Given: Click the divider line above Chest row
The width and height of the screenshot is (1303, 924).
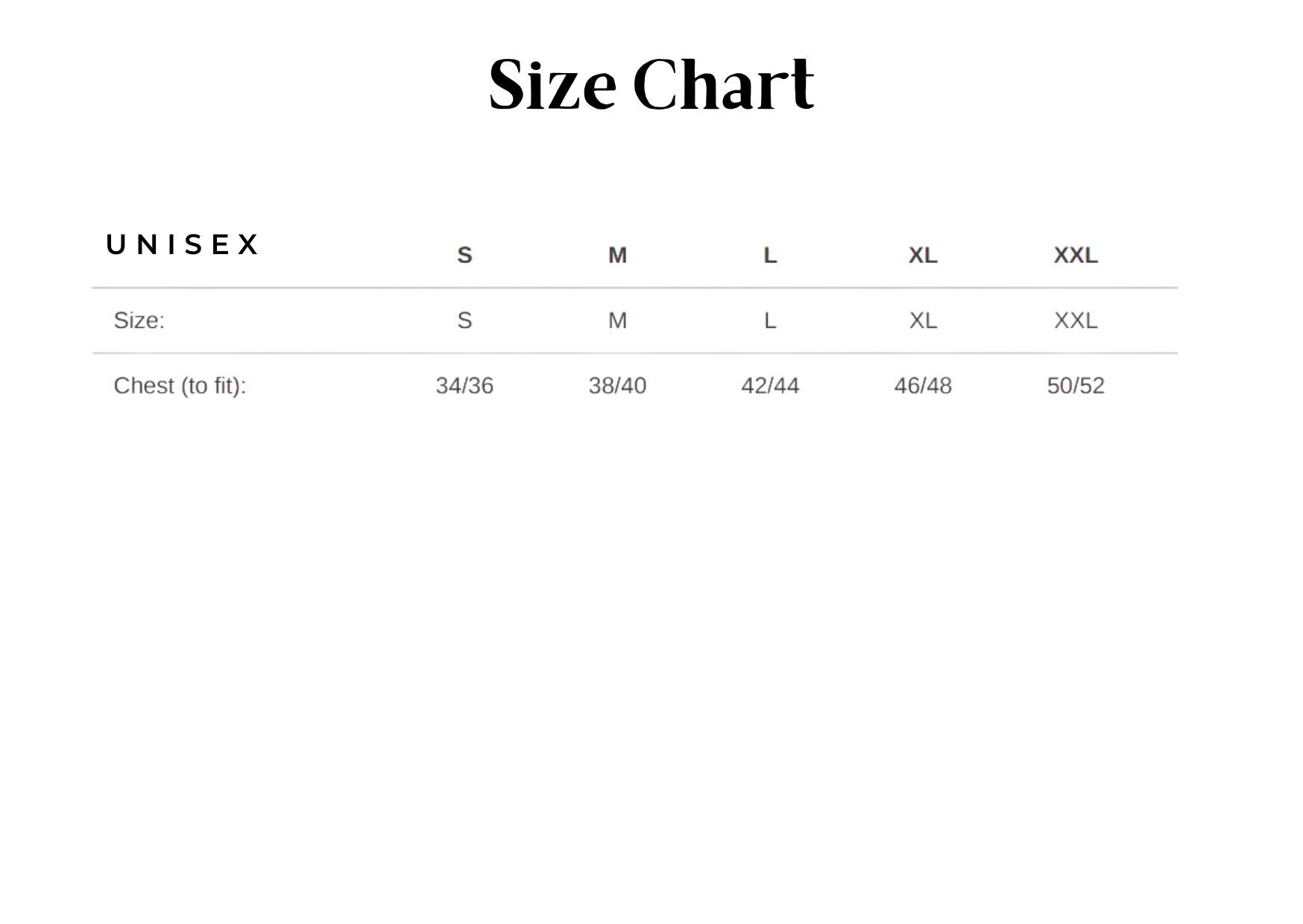Looking at the screenshot, I should (634, 353).
